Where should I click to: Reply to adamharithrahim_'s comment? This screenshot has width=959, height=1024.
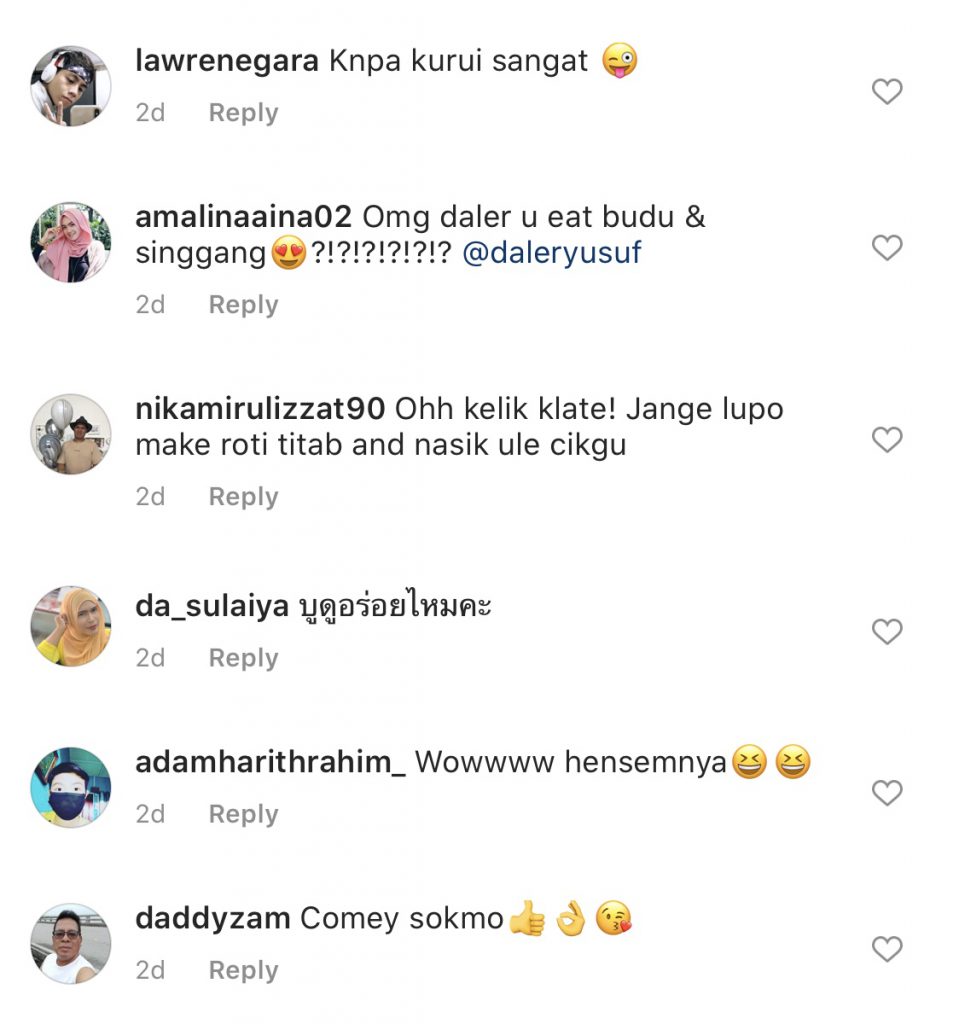click(x=243, y=814)
